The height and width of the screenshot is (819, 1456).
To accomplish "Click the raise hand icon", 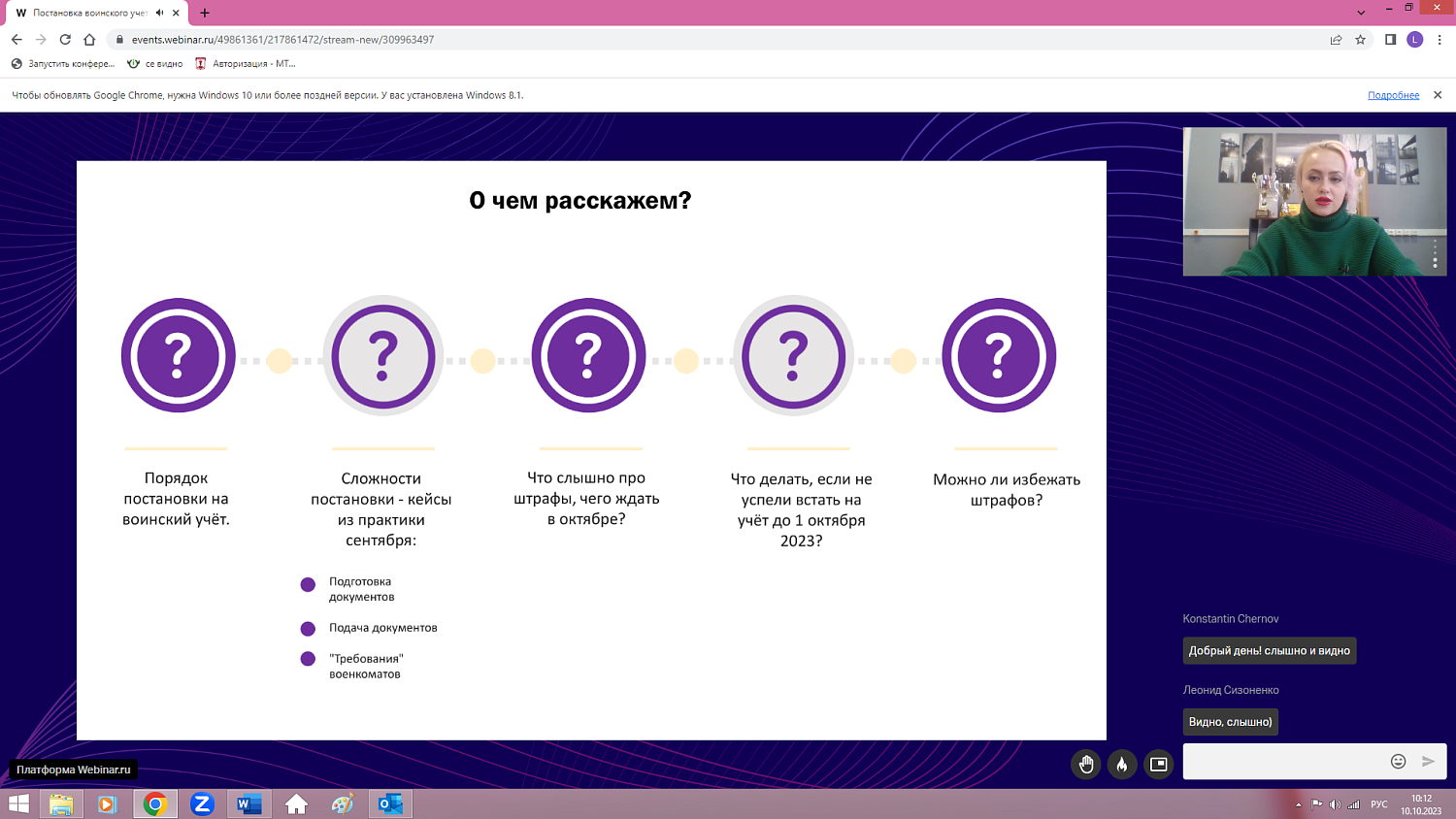I will click(x=1085, y=765).
